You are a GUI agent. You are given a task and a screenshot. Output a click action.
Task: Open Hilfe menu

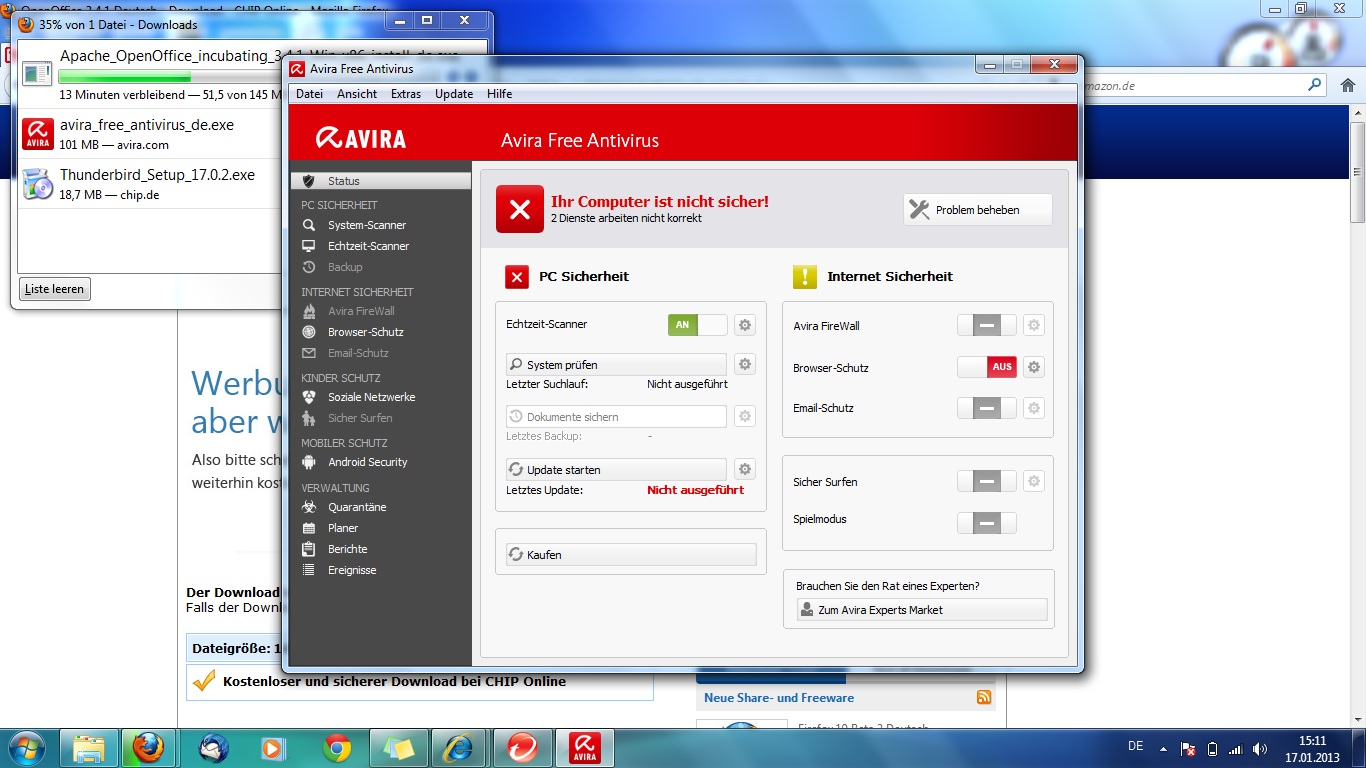(499, 94)
